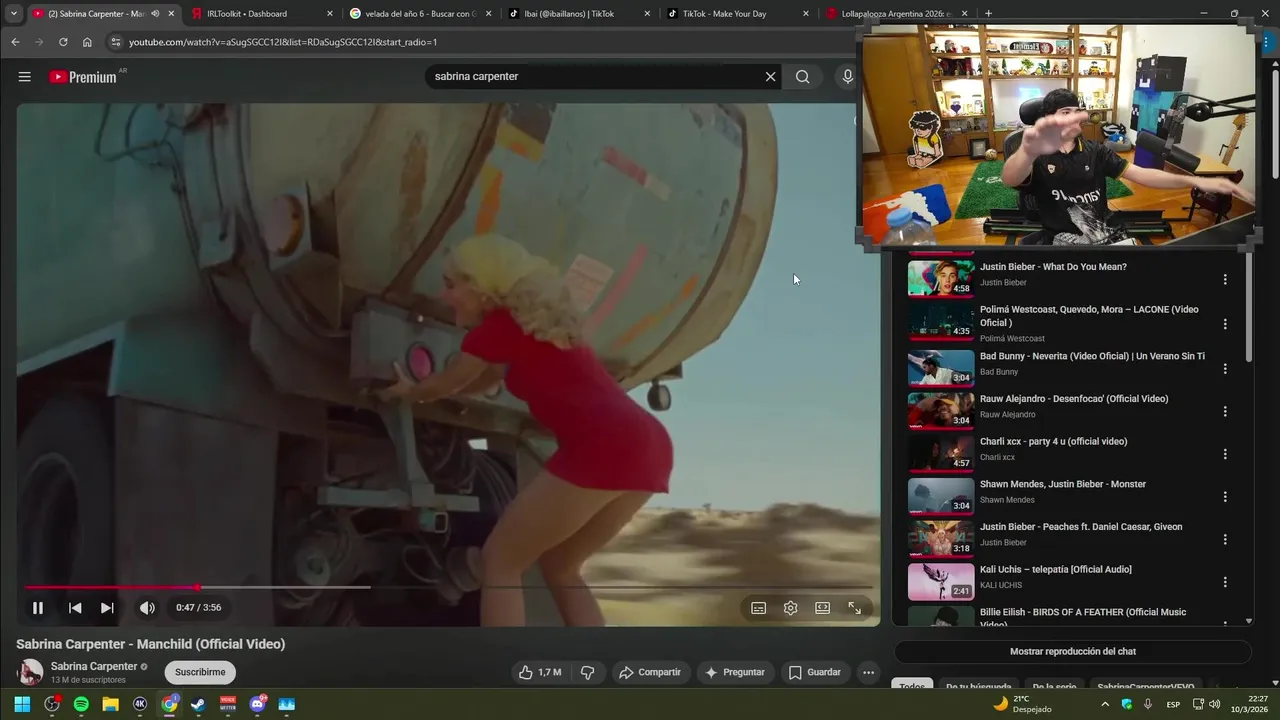Viewport: 1280px width, 720px height.
Task: Open more actions ellipsis under the video
Action: click(868, 672)
